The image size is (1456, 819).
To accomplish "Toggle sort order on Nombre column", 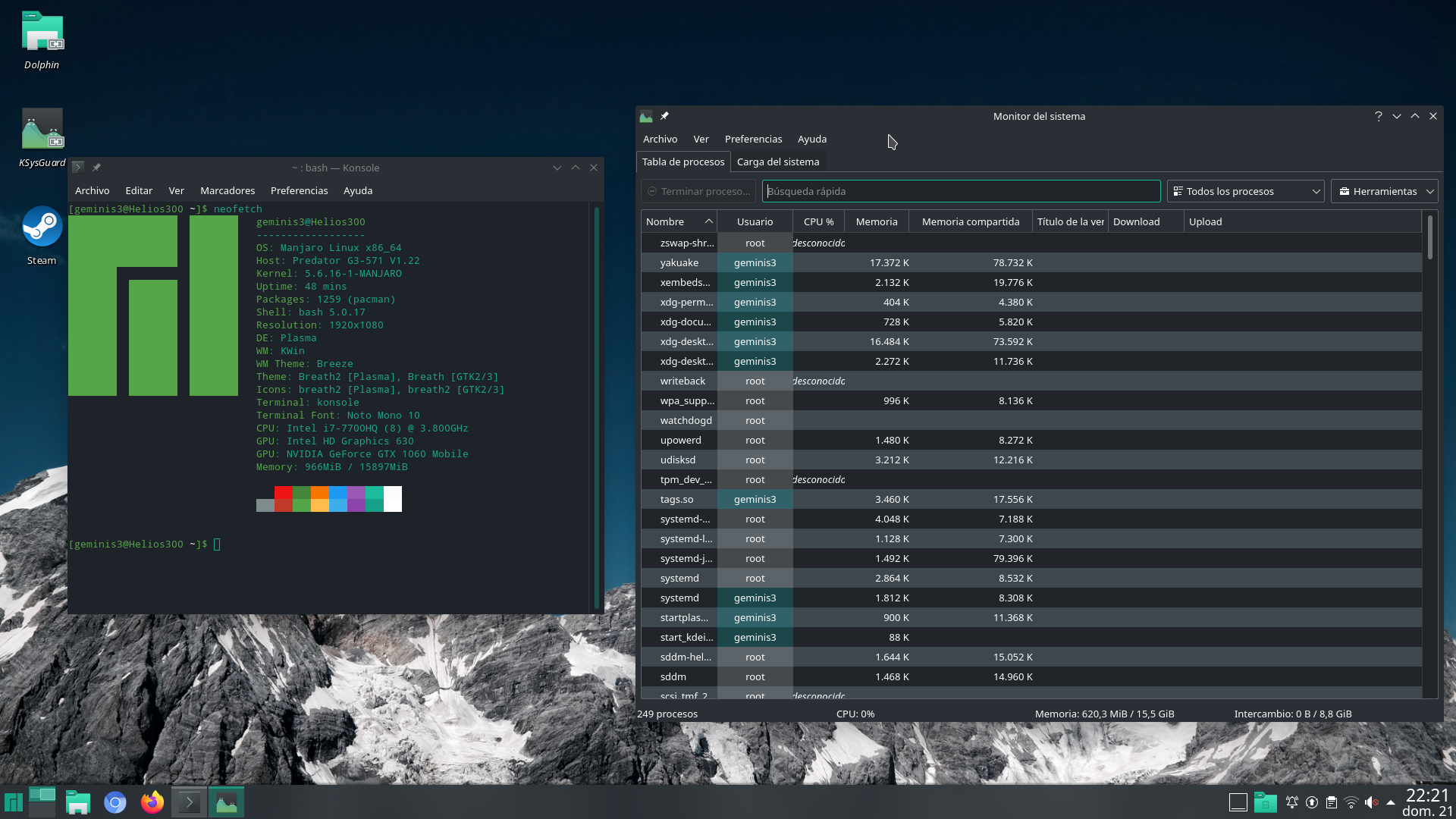I will click(x=679, y=221).
